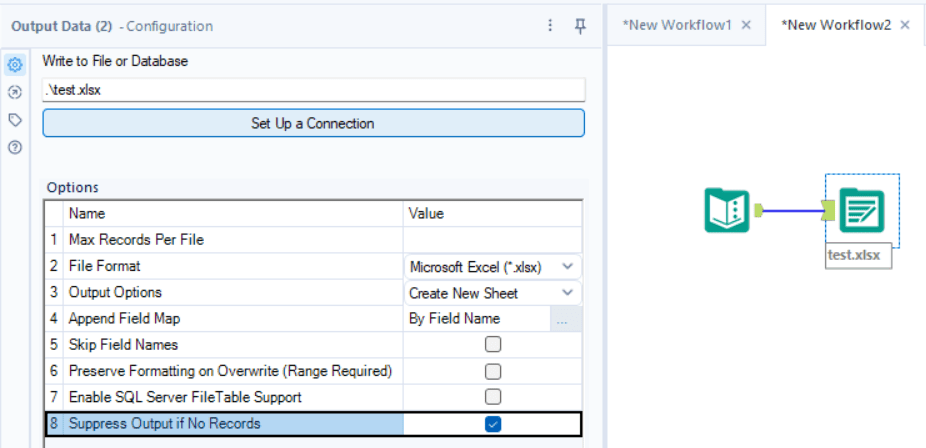926x448 pixels.
Task: Open the Help question mark icon
Action: (15, 147)
